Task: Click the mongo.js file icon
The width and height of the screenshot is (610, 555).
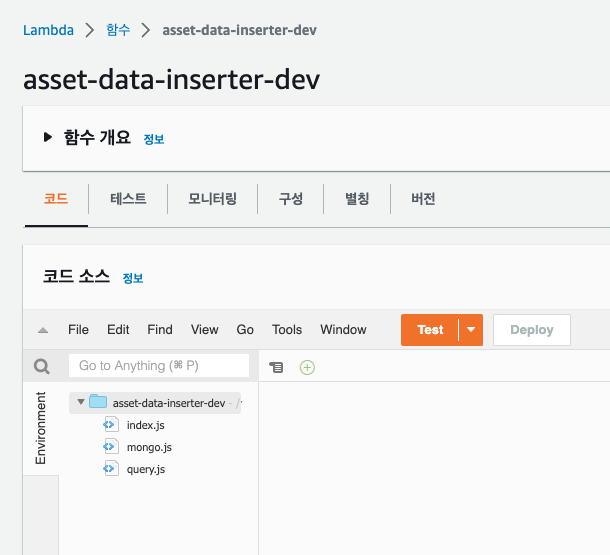Action: (111, 447)
